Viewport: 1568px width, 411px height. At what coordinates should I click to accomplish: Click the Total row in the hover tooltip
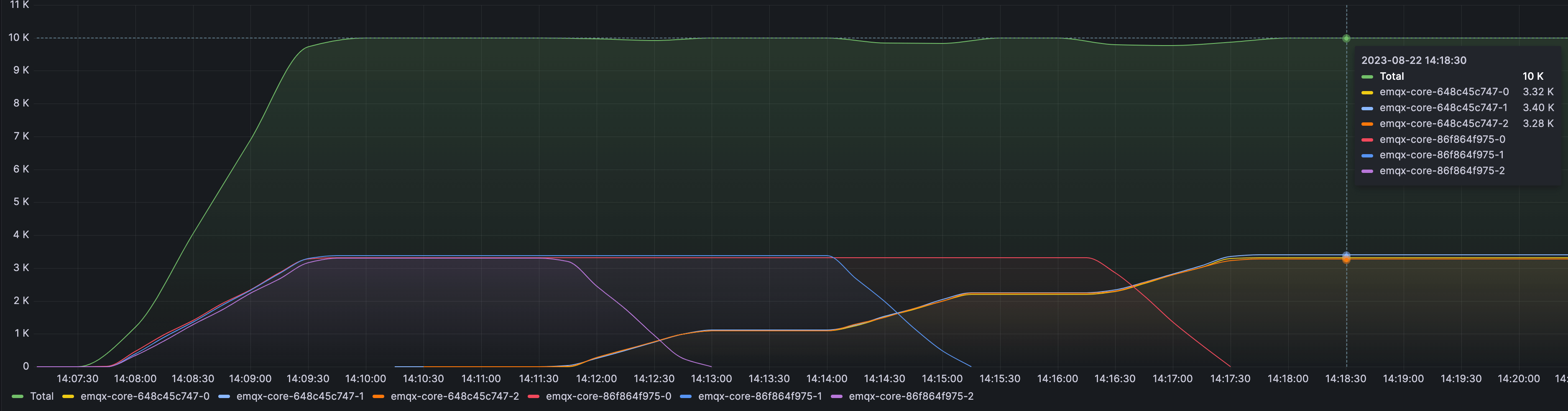pos(1392,76)
